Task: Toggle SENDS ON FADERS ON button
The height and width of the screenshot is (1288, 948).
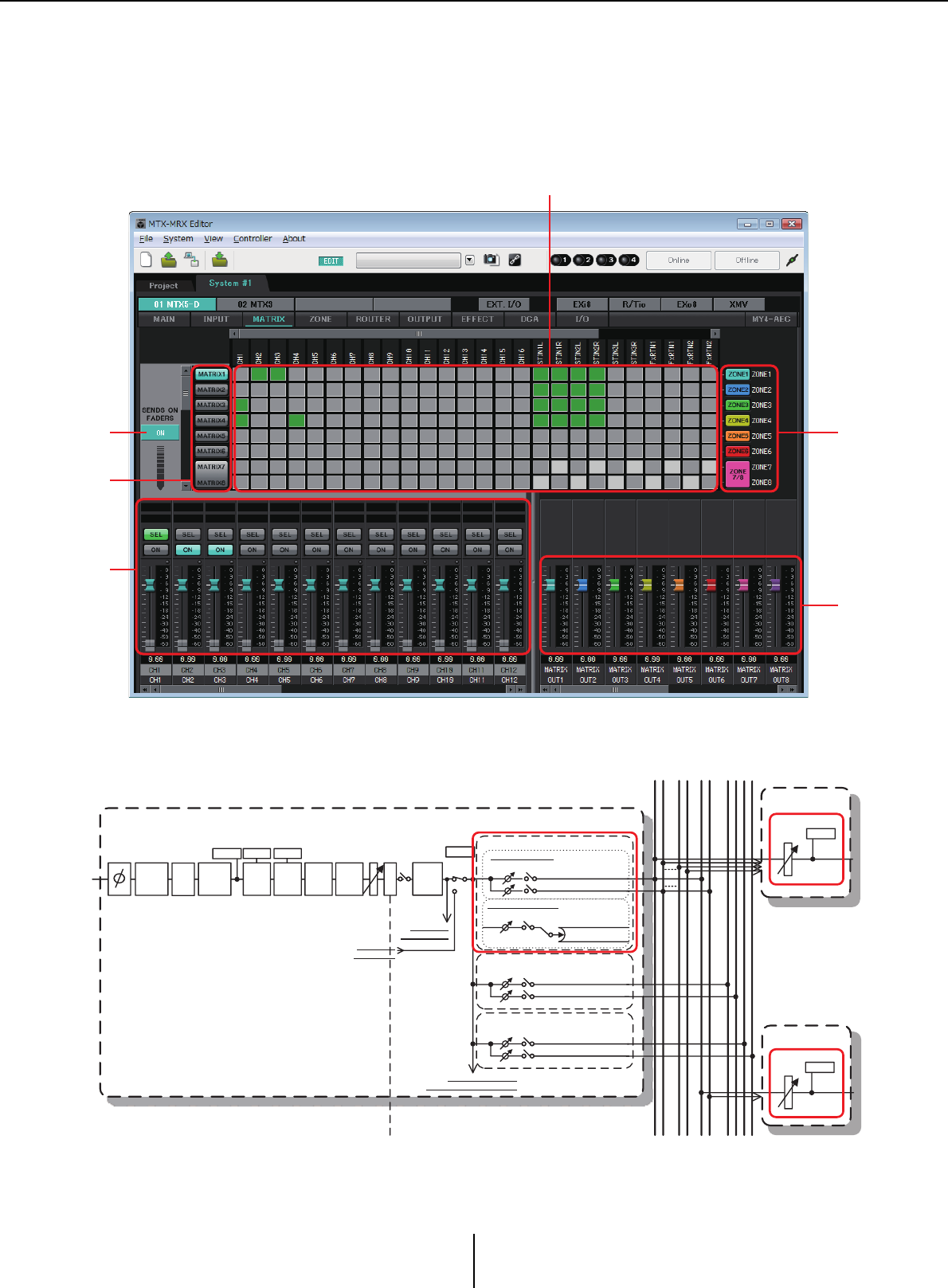Action: (x=160, y=433)
